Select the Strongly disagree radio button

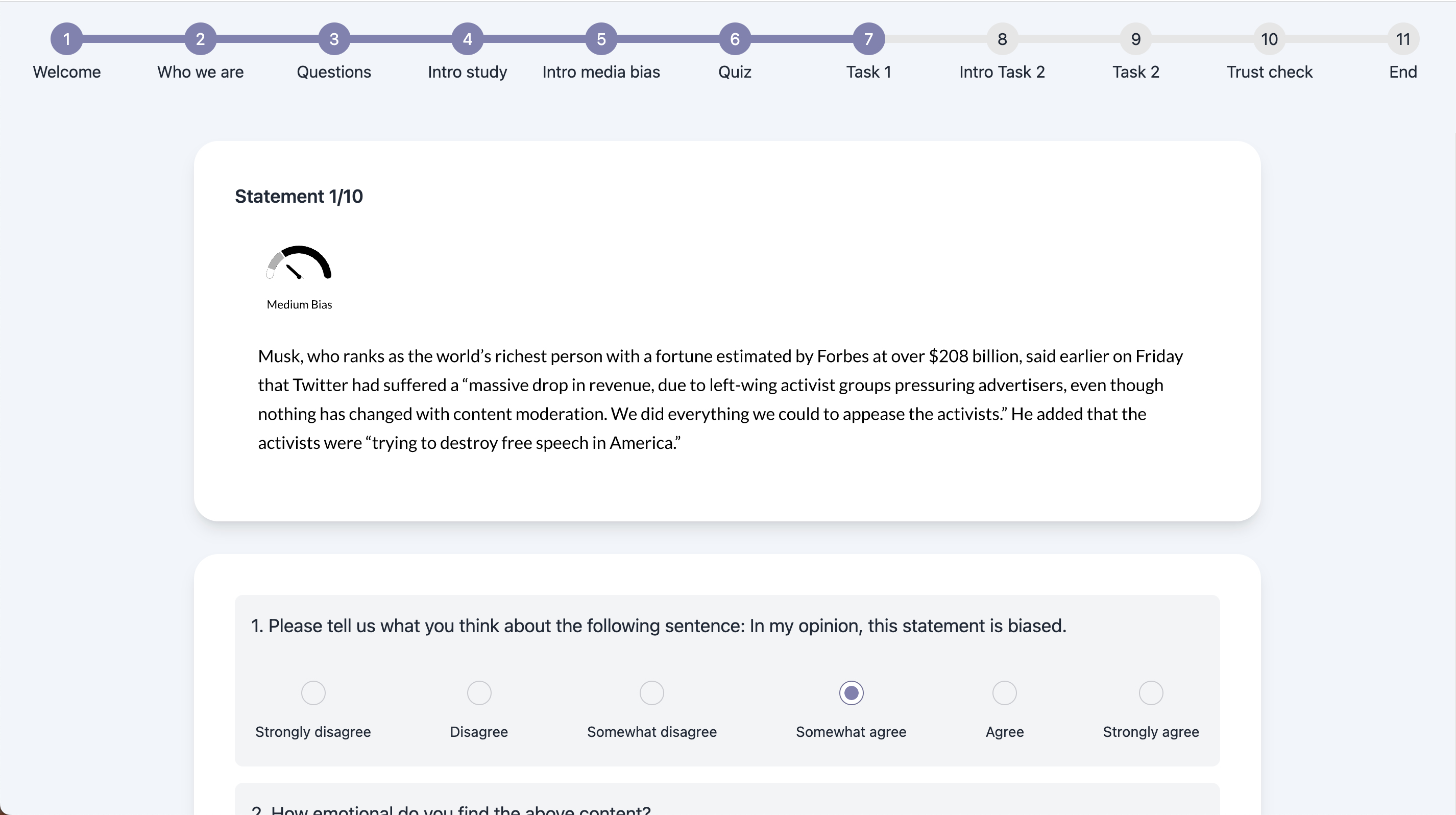(313, 693)
